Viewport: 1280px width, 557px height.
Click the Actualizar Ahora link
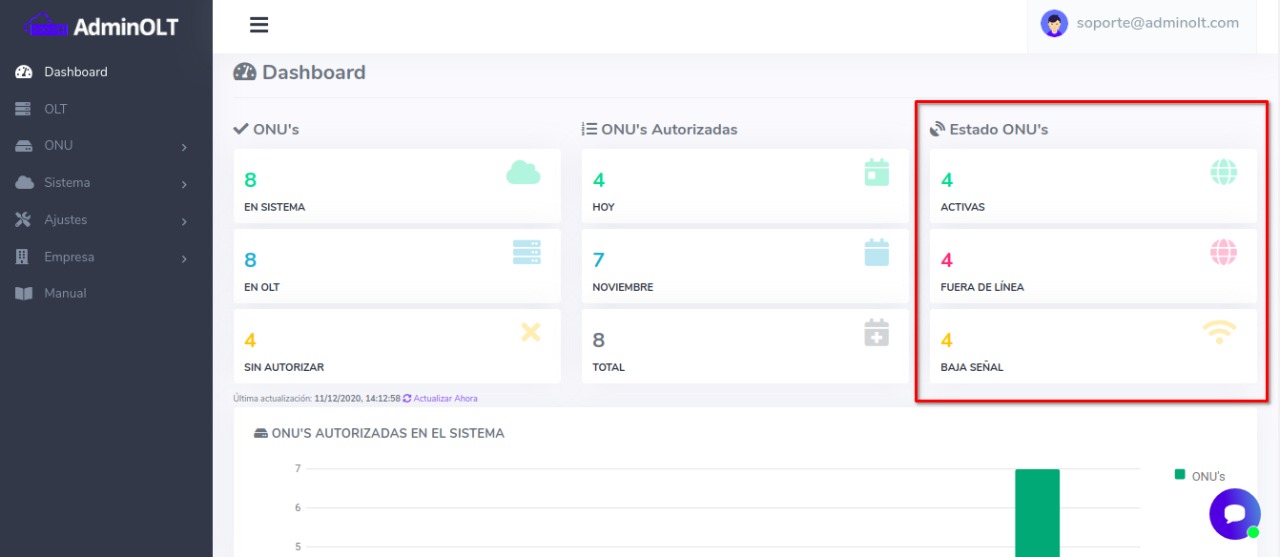click(x=445, y=398)
